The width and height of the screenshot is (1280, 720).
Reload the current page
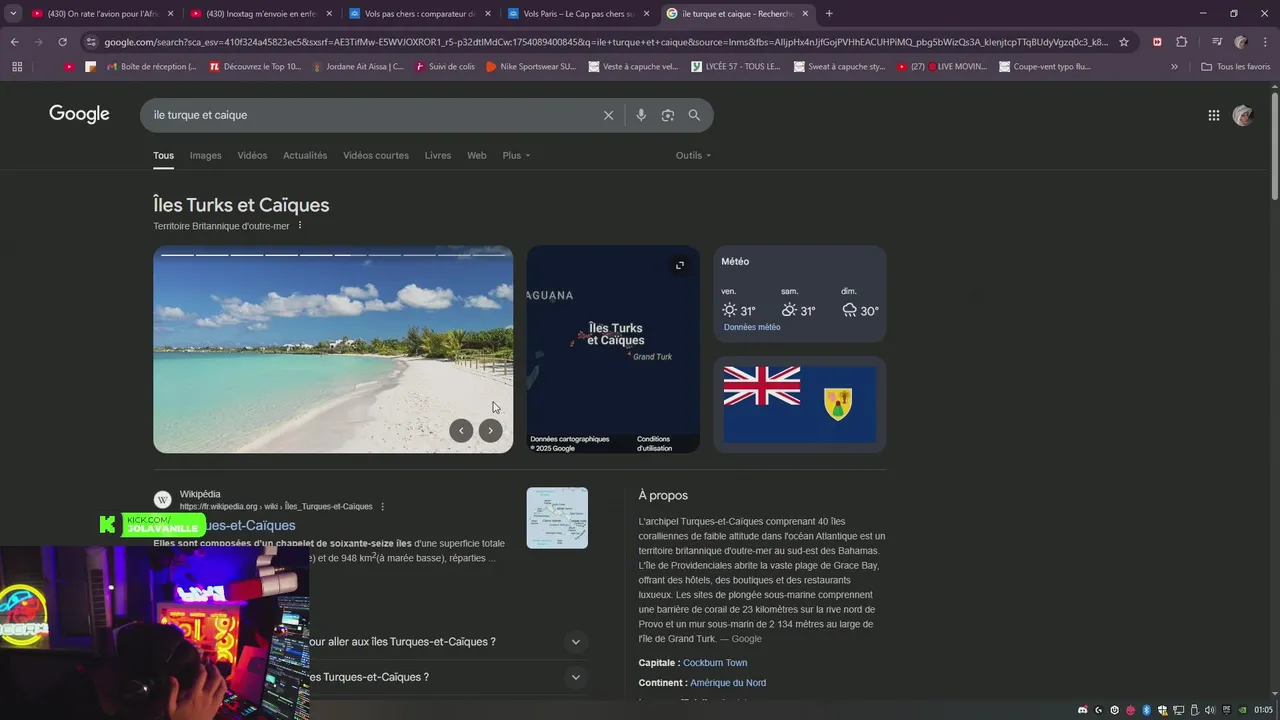point(62,42)
